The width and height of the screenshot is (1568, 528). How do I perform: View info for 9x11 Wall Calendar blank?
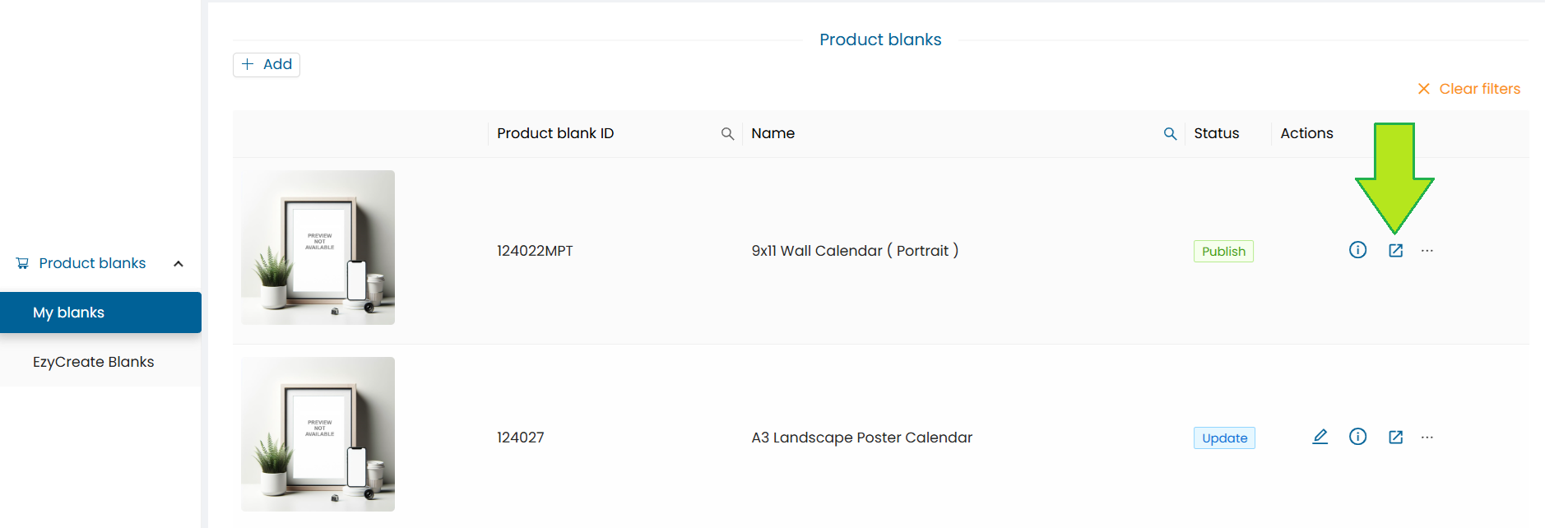(1357, 250)
